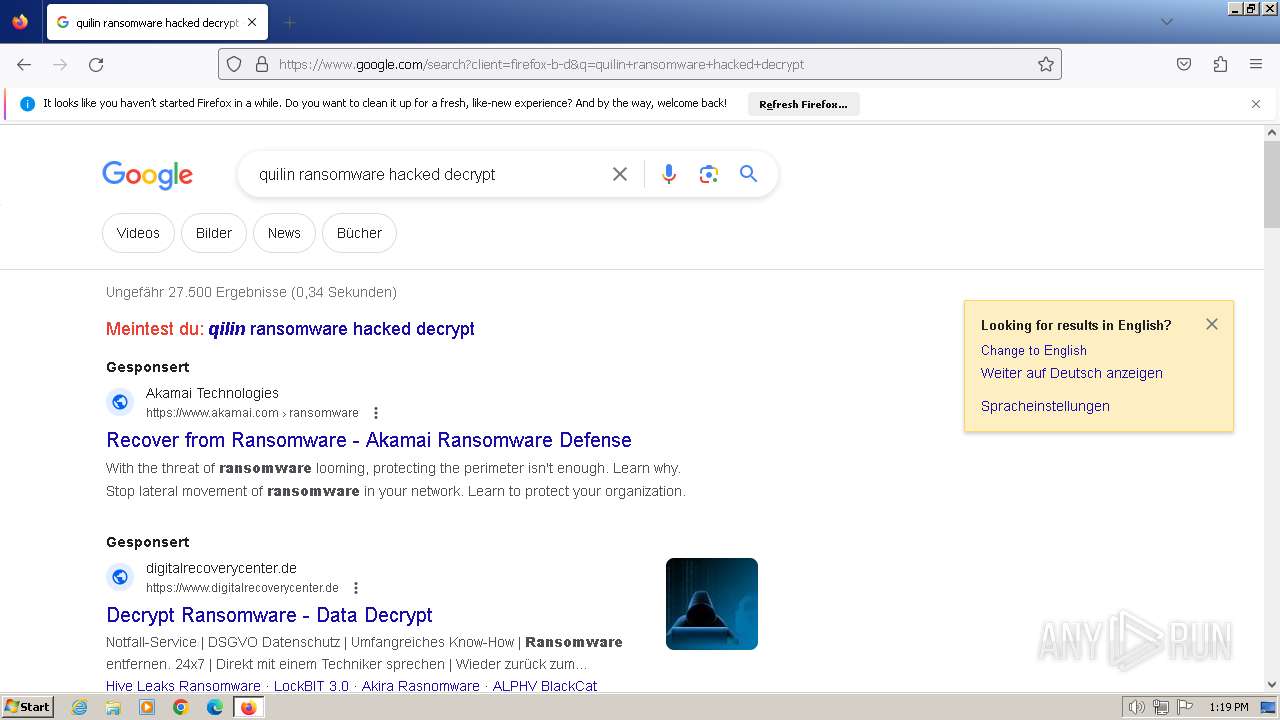Close the language suggestion box
Screen dimensions: 1280x720
[x=1212, y=324]
